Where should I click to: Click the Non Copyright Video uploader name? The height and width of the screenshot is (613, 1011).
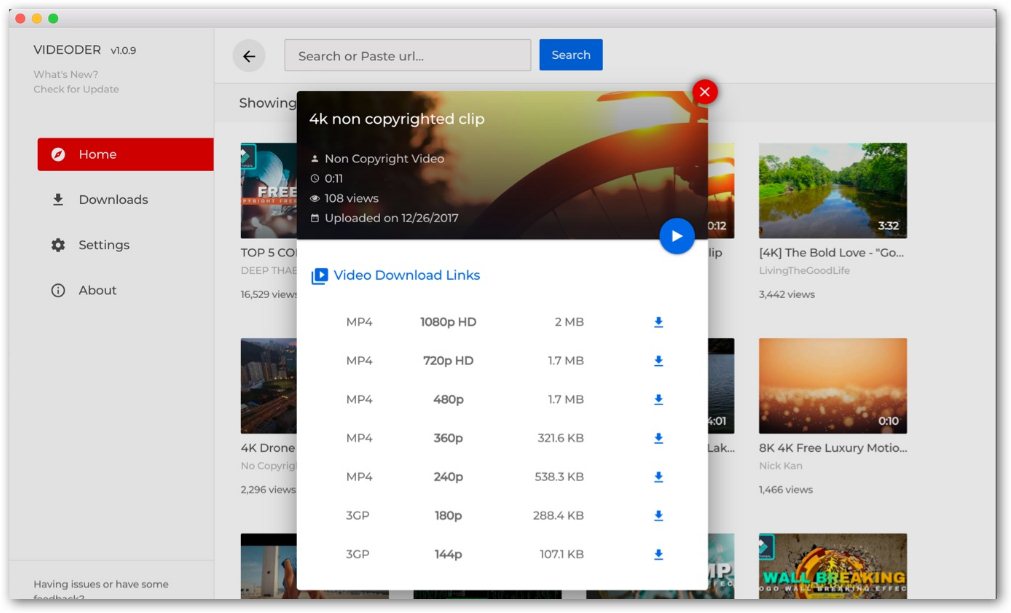click(384, 159)
